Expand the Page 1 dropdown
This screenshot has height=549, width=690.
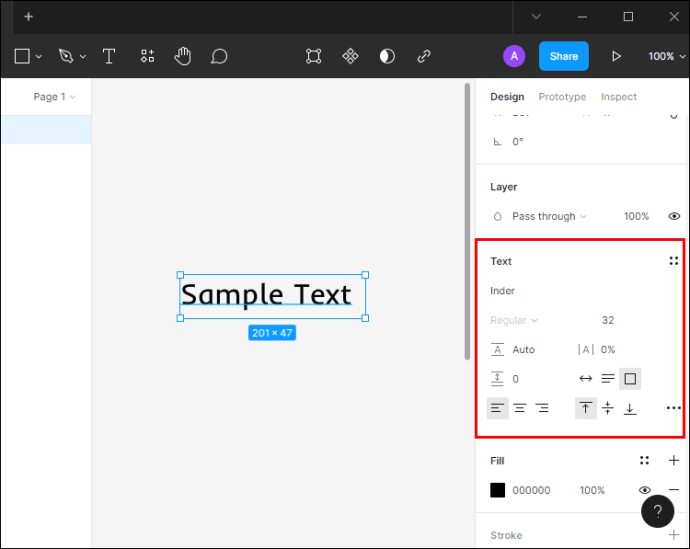pyautogui.click(x=55, y=97)
